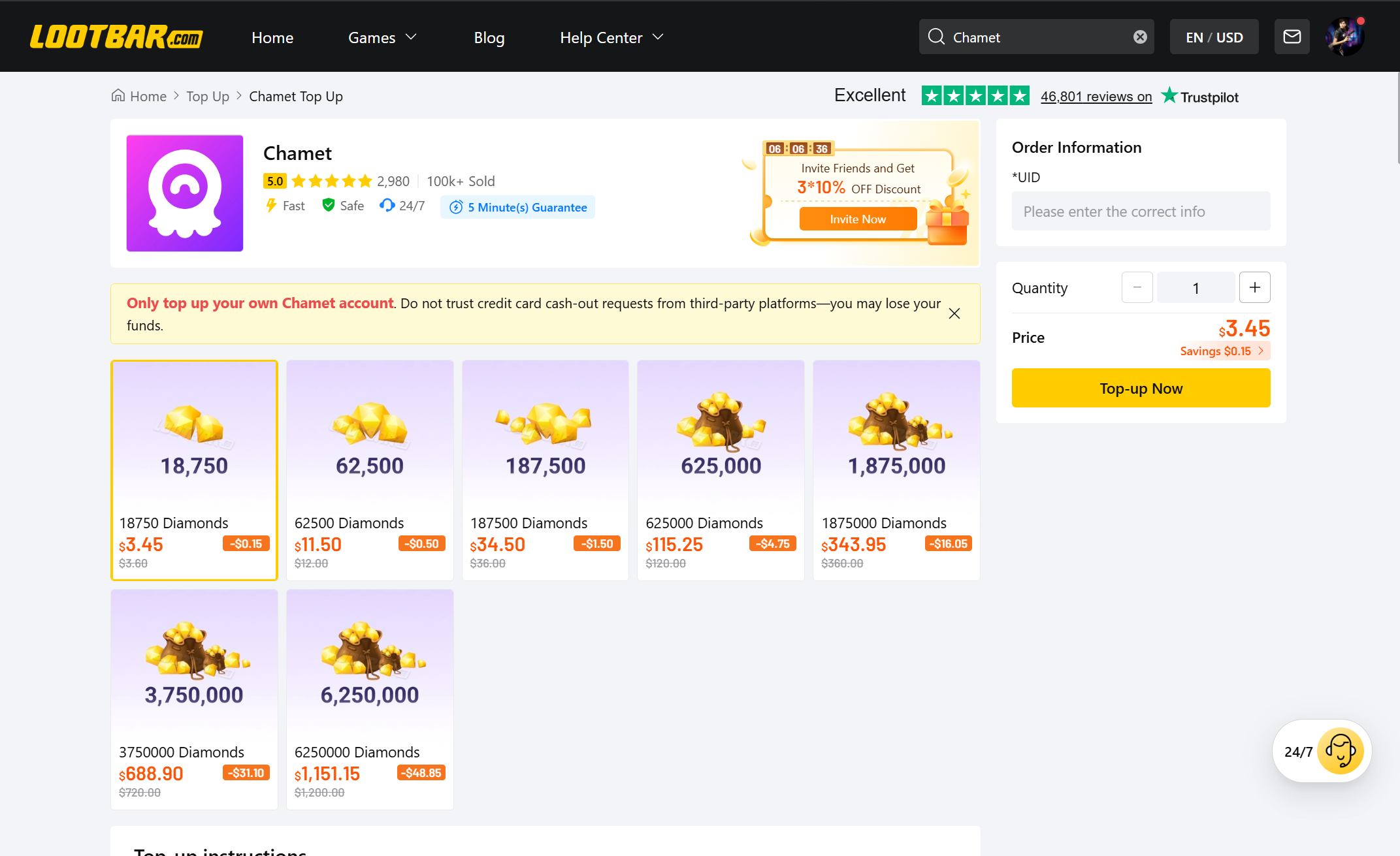The image size is (1400, 856).
Task: Open 46,801 reviews on Trustpilot link
Action: pos(1096,97)
